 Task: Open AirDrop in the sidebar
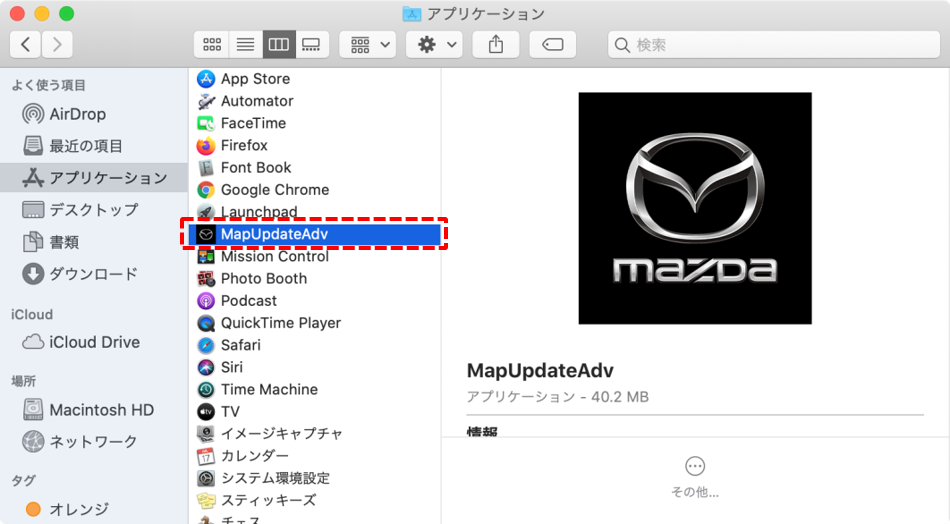click(x=94, y=114)
